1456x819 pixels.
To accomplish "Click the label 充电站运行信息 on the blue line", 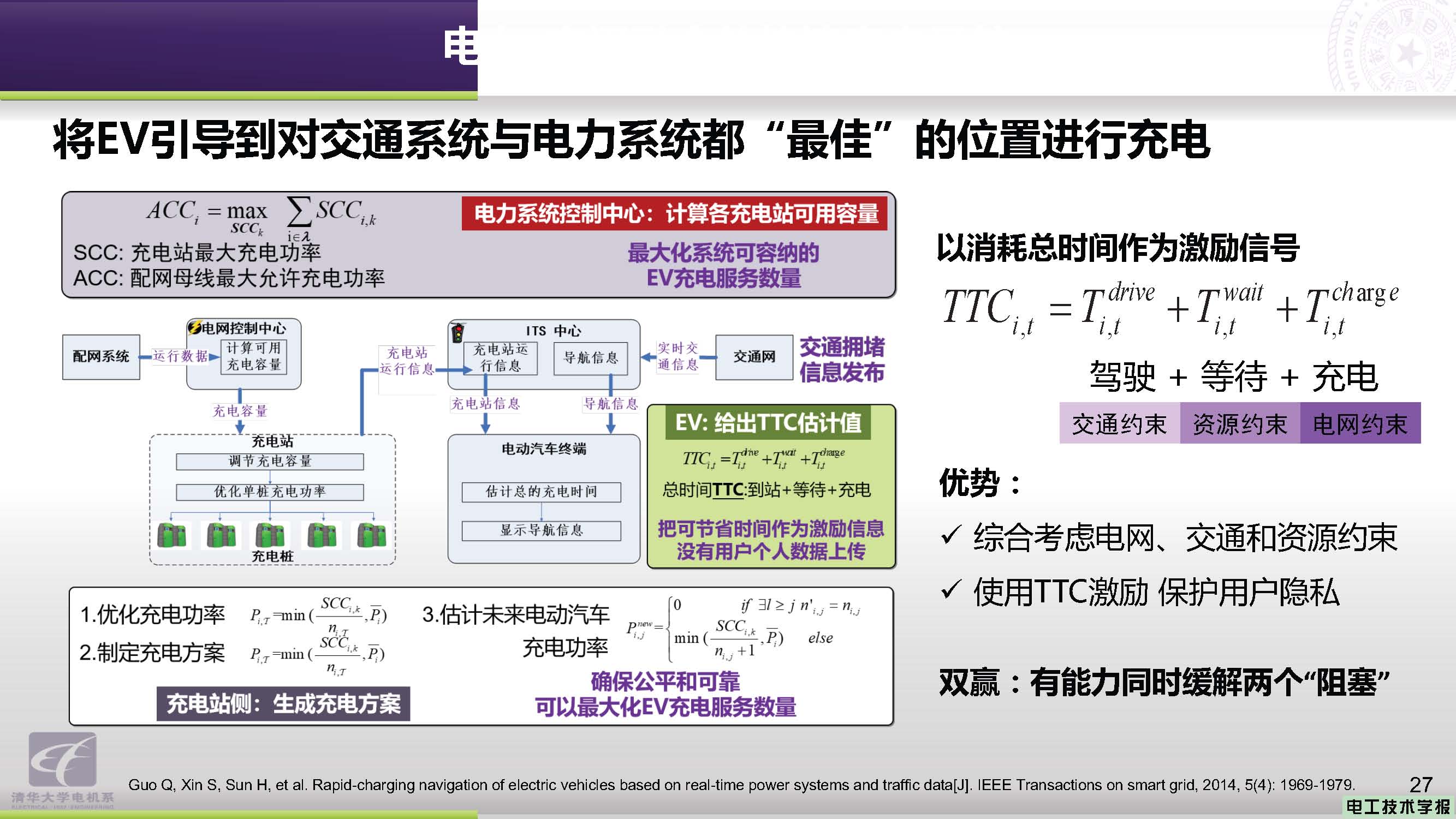I will point(407,361).
